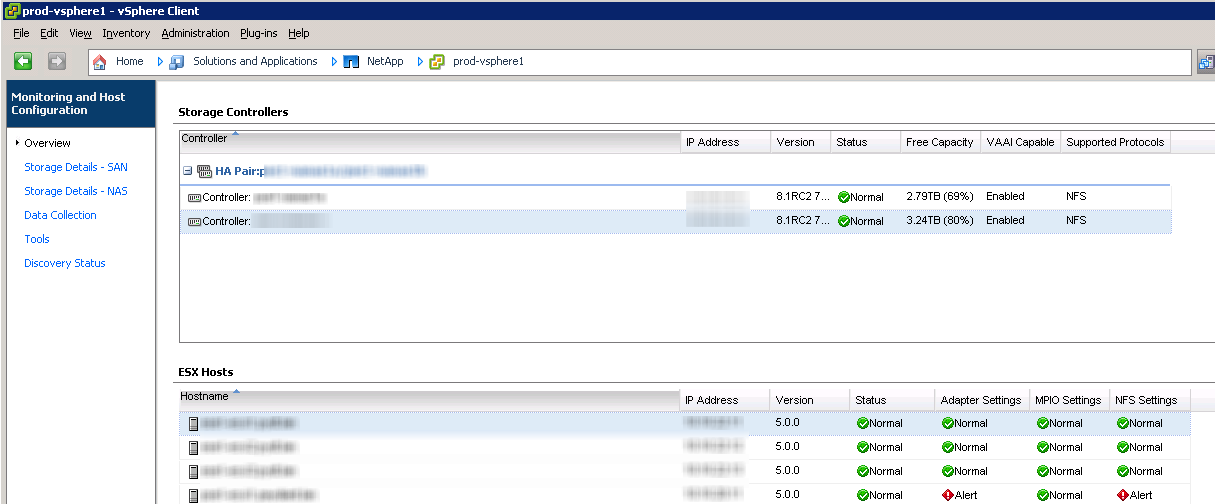Click Home breadcrumb label

click(130, 62)
